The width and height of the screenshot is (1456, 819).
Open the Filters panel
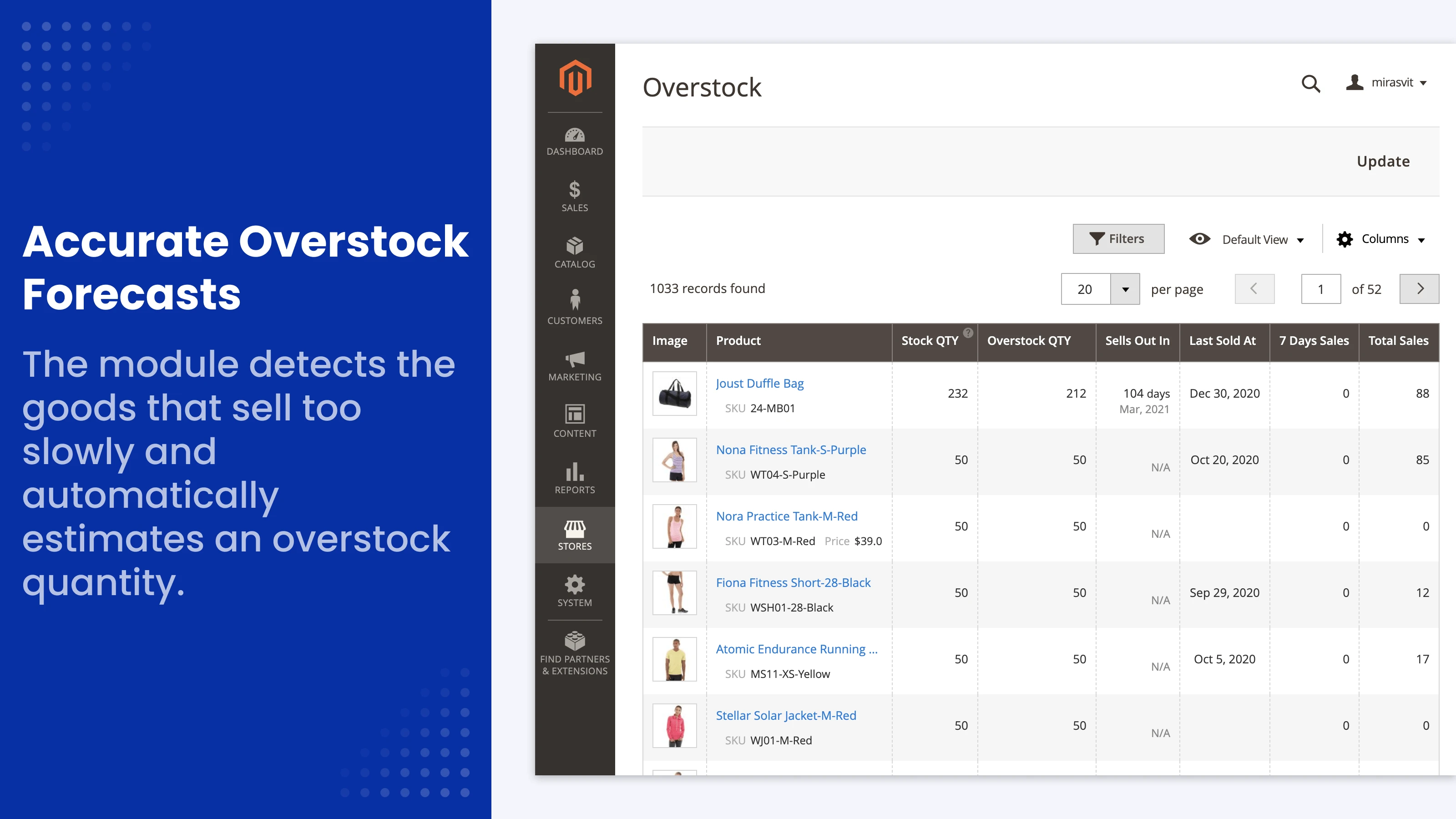[1118, 238]
